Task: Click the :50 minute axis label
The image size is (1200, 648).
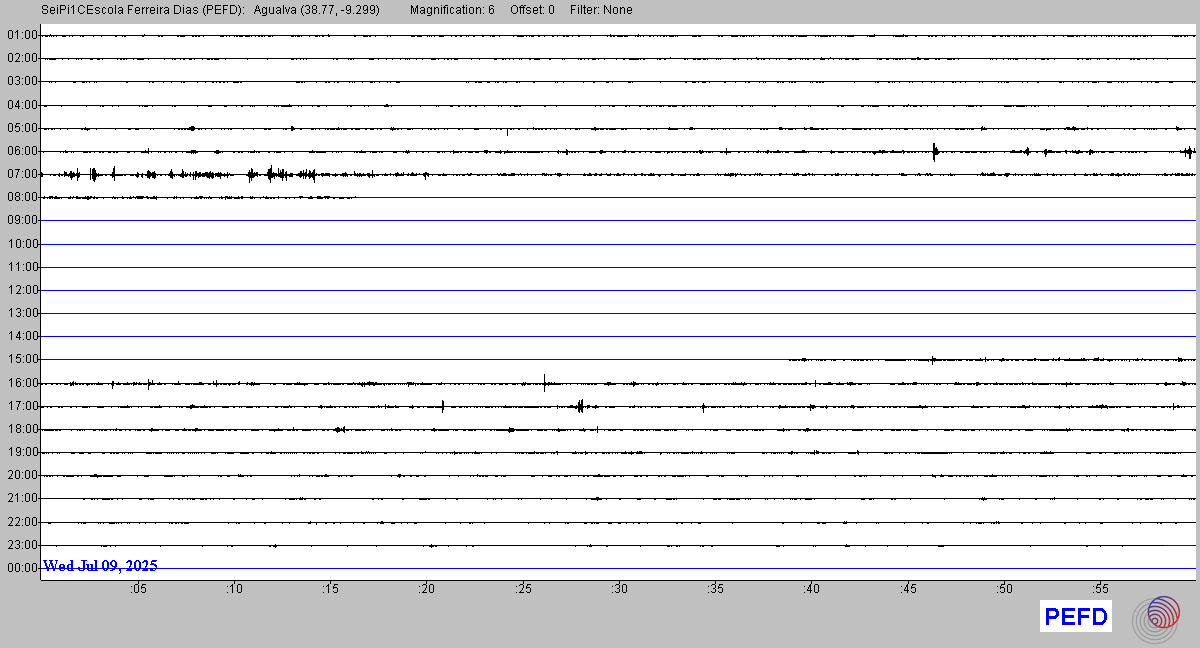Action: point(1004,589)
